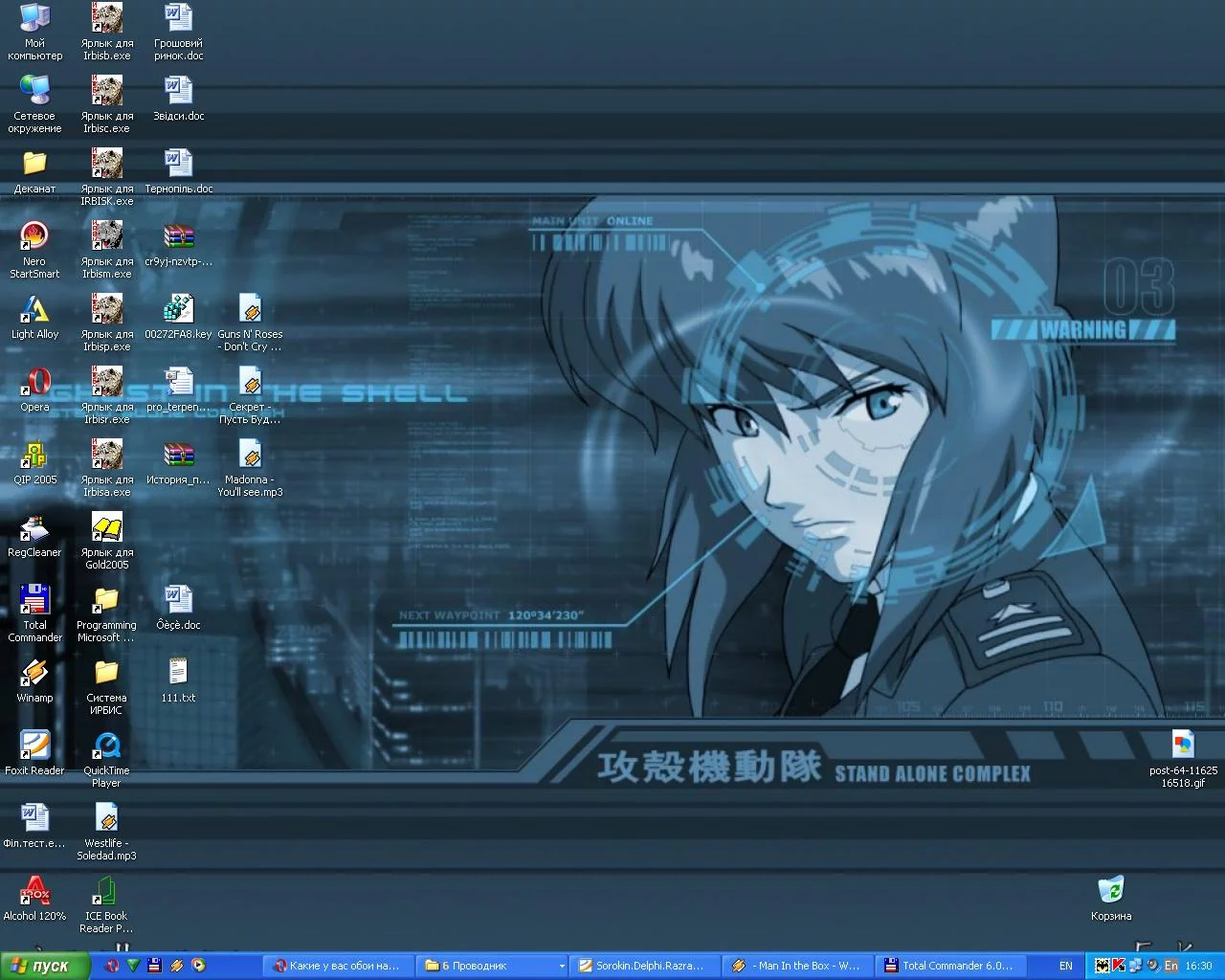The width and height of the screenshot is (1225, 980).
Task: Select Ярлык для Irbisr.exe shortcut
Action: 106,395
